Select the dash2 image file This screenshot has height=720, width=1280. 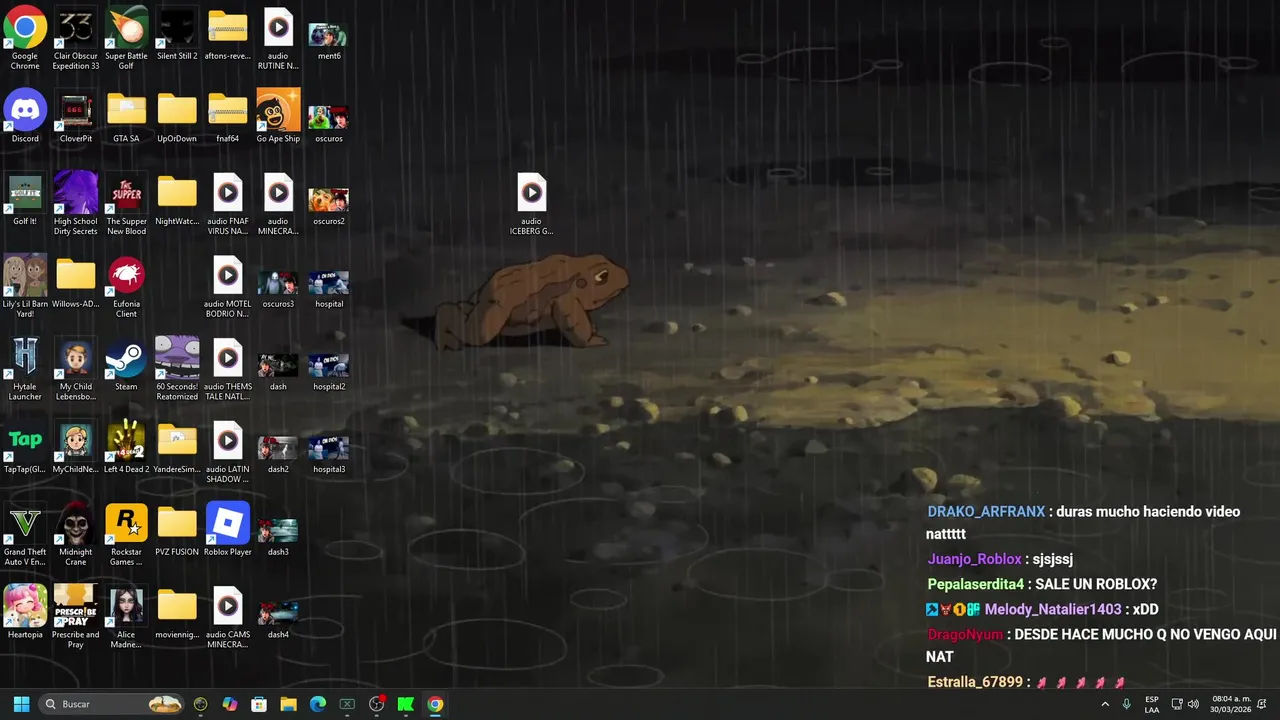point(278,453)
